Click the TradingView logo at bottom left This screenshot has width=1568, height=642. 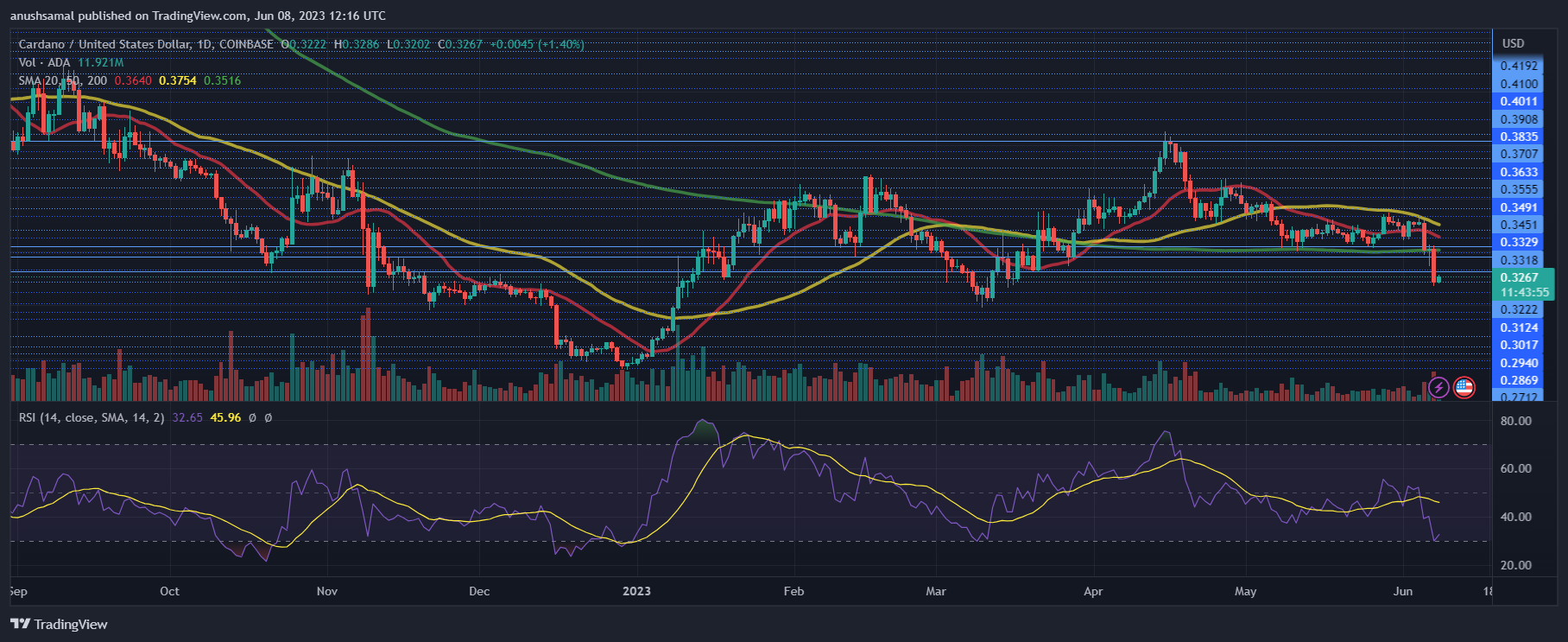(59, 624)
